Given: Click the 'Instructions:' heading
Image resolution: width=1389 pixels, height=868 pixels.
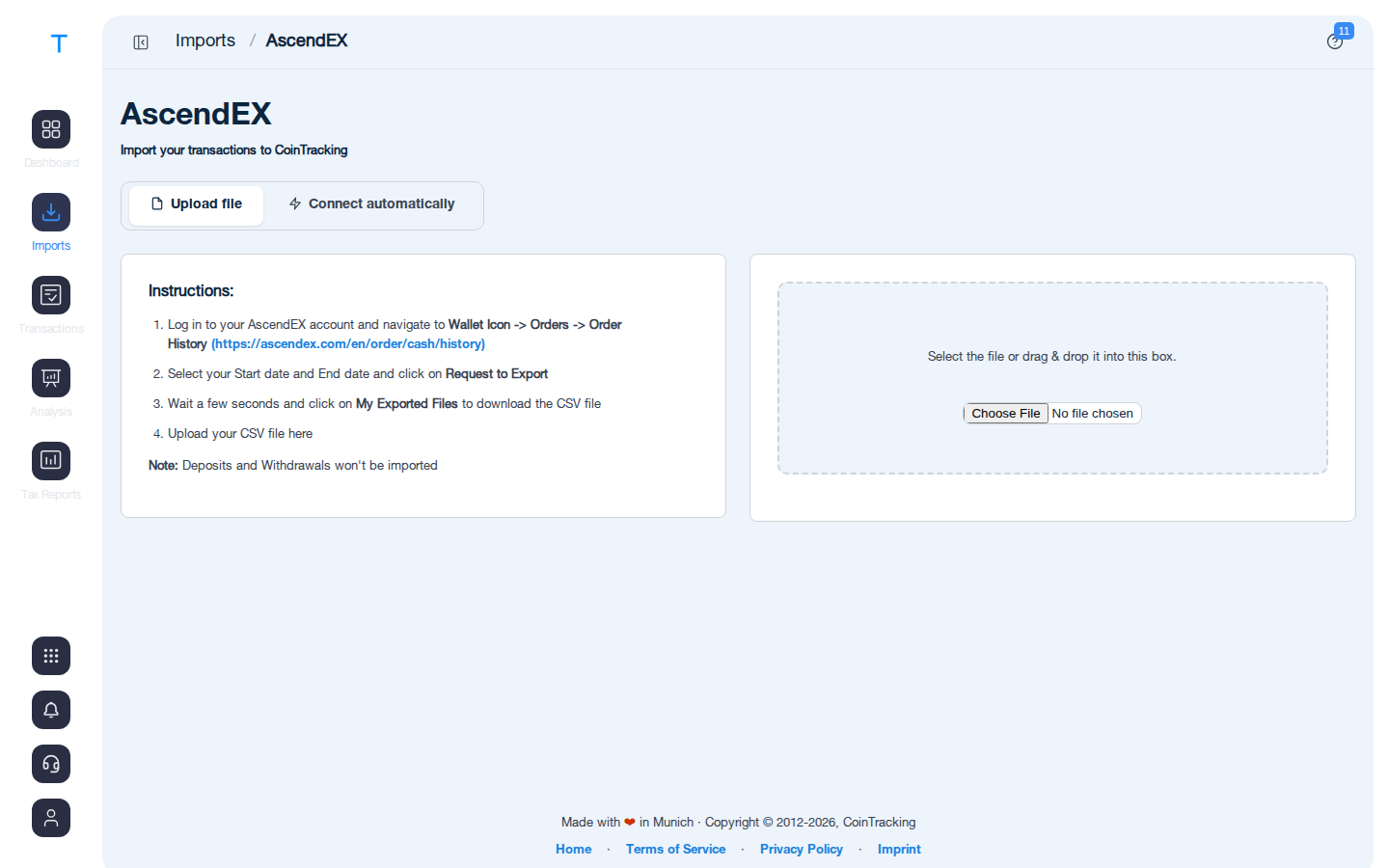Looking at the screenshot, I should coord(191,291).
